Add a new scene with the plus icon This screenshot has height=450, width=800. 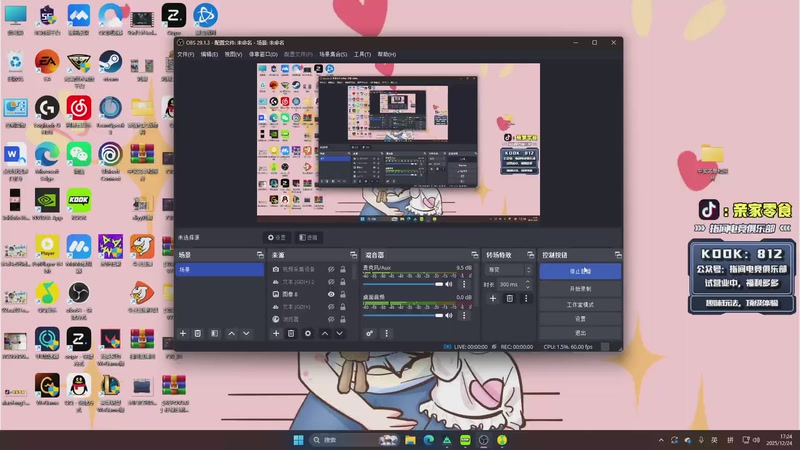[x=183, y=333]
